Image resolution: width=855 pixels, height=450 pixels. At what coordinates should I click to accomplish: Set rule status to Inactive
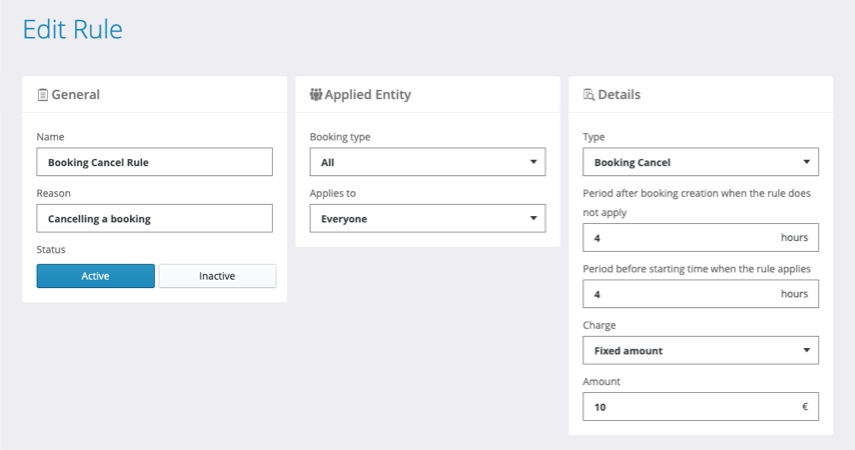(x=217, y=276)
